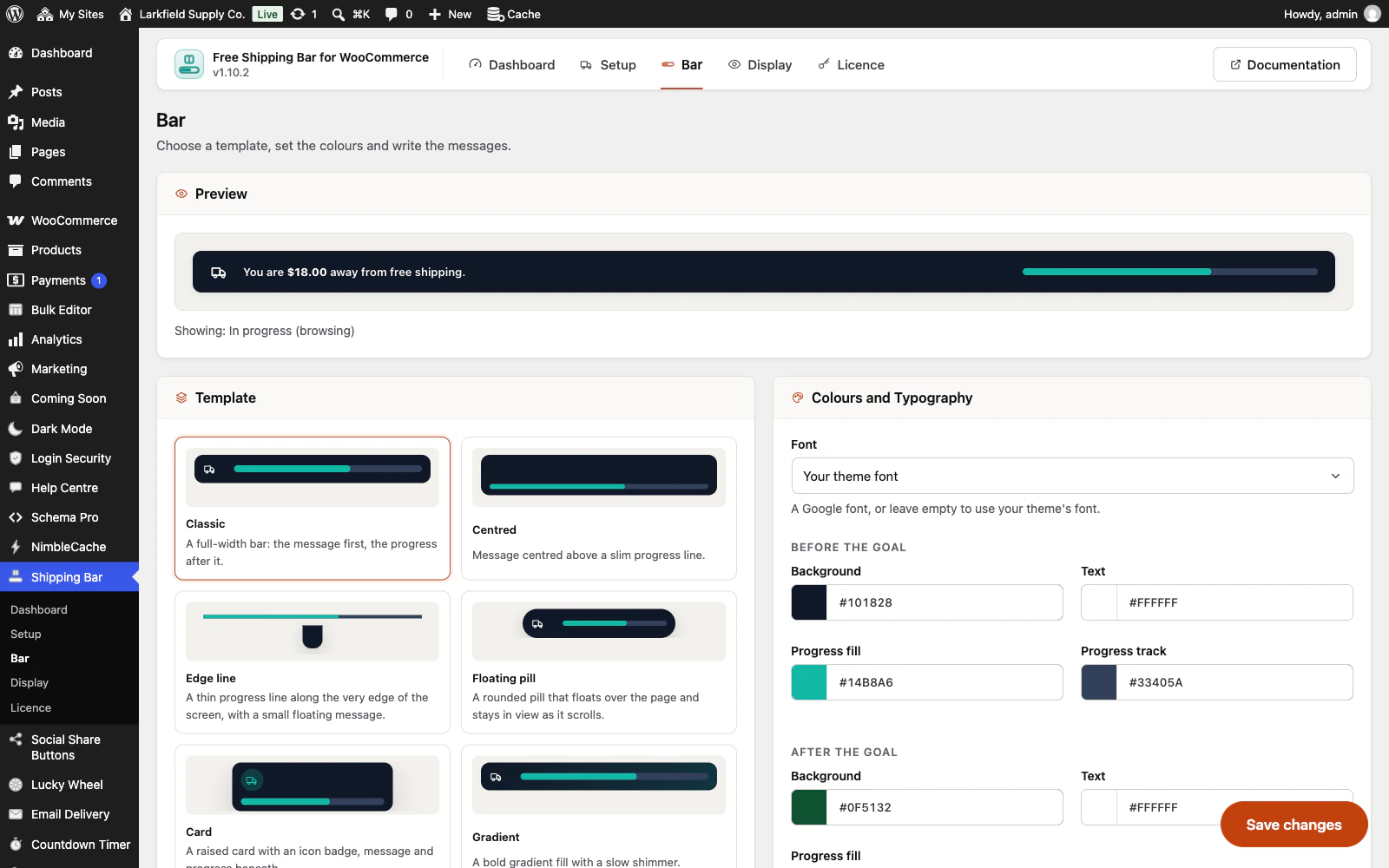Viewport: 1389px width, 868px height.
Task: Open the Cache menu in admin bar
Action: (514, 14)
